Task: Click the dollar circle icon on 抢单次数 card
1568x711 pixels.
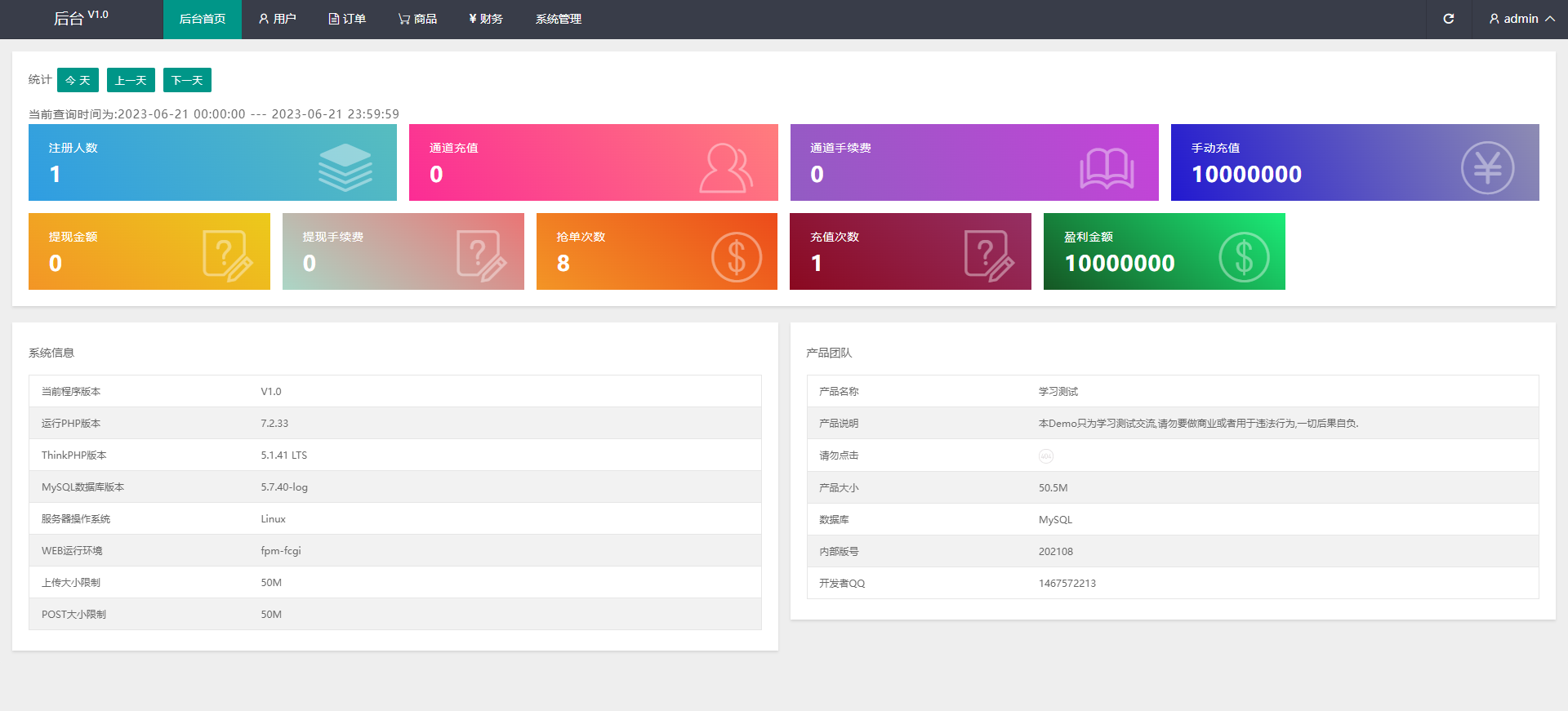Action: [x=736, y=257]
